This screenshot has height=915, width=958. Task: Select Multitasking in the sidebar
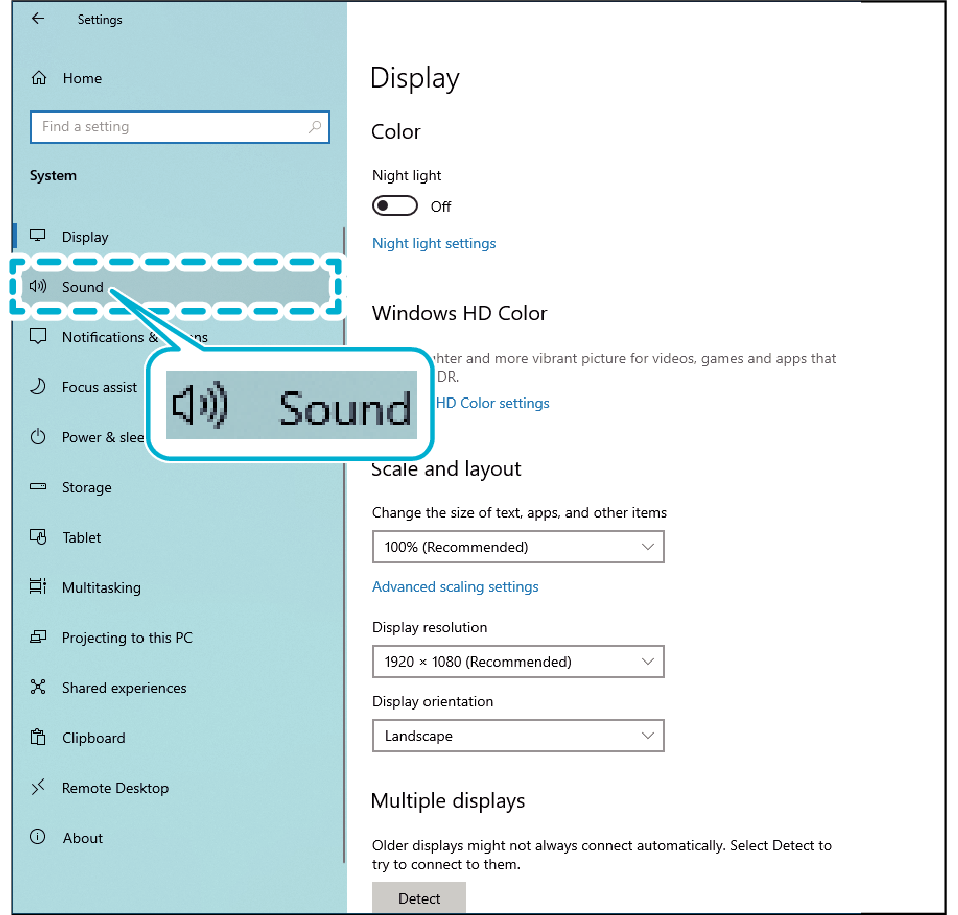101,588
